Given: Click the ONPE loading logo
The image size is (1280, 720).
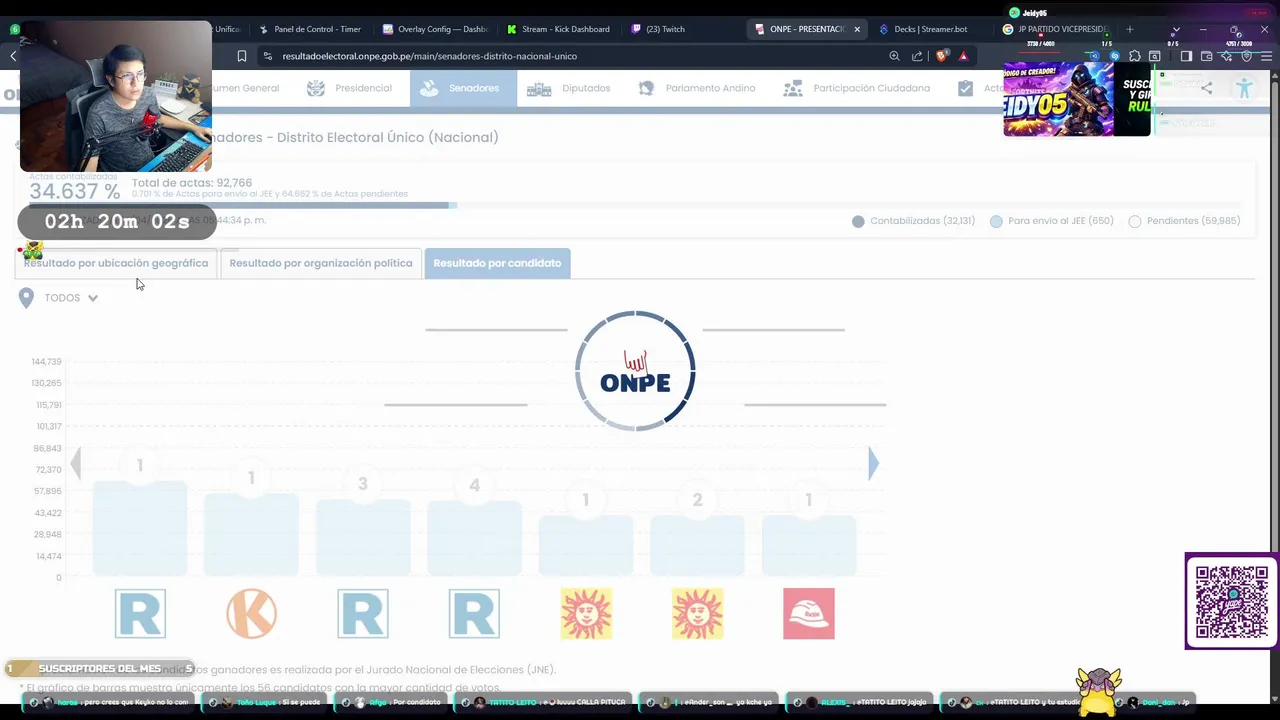Looking at the screenshot, I should pyautogui.click(x=635, y=371).
